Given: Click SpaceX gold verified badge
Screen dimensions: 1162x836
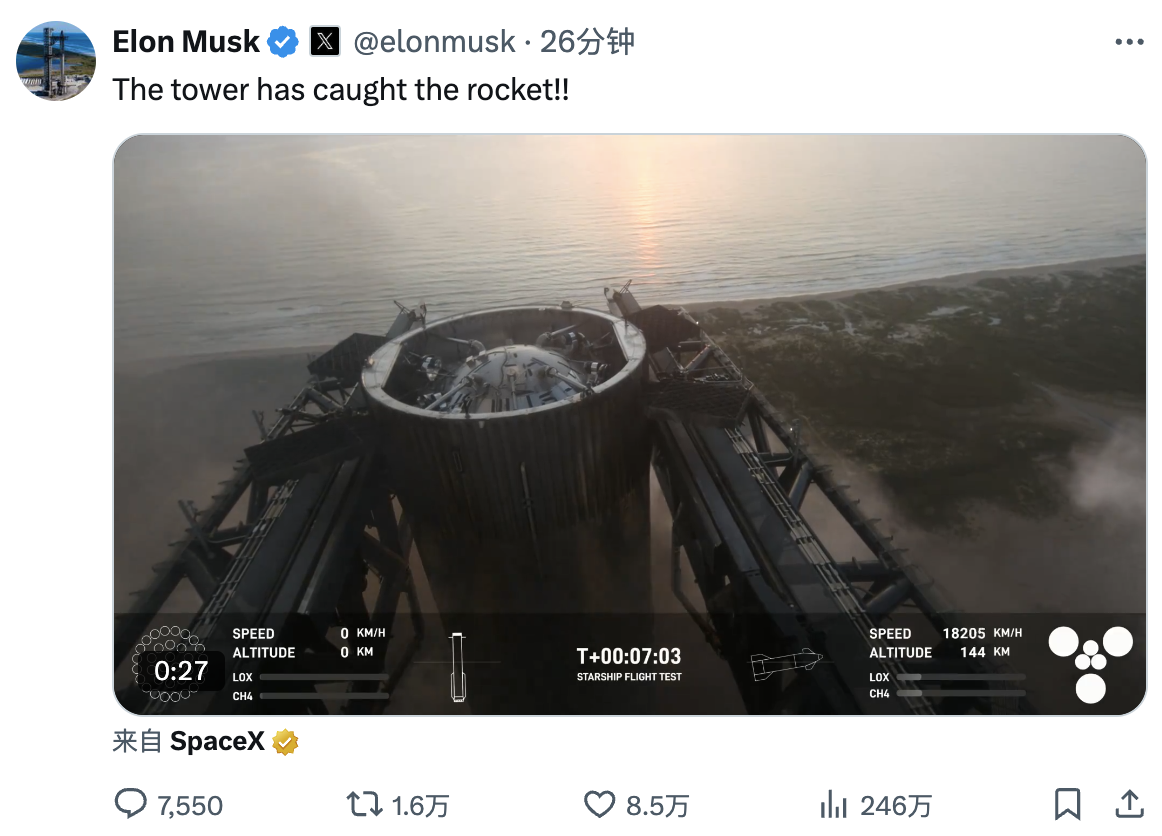Looking at the screenshot, I should (286, 742).
